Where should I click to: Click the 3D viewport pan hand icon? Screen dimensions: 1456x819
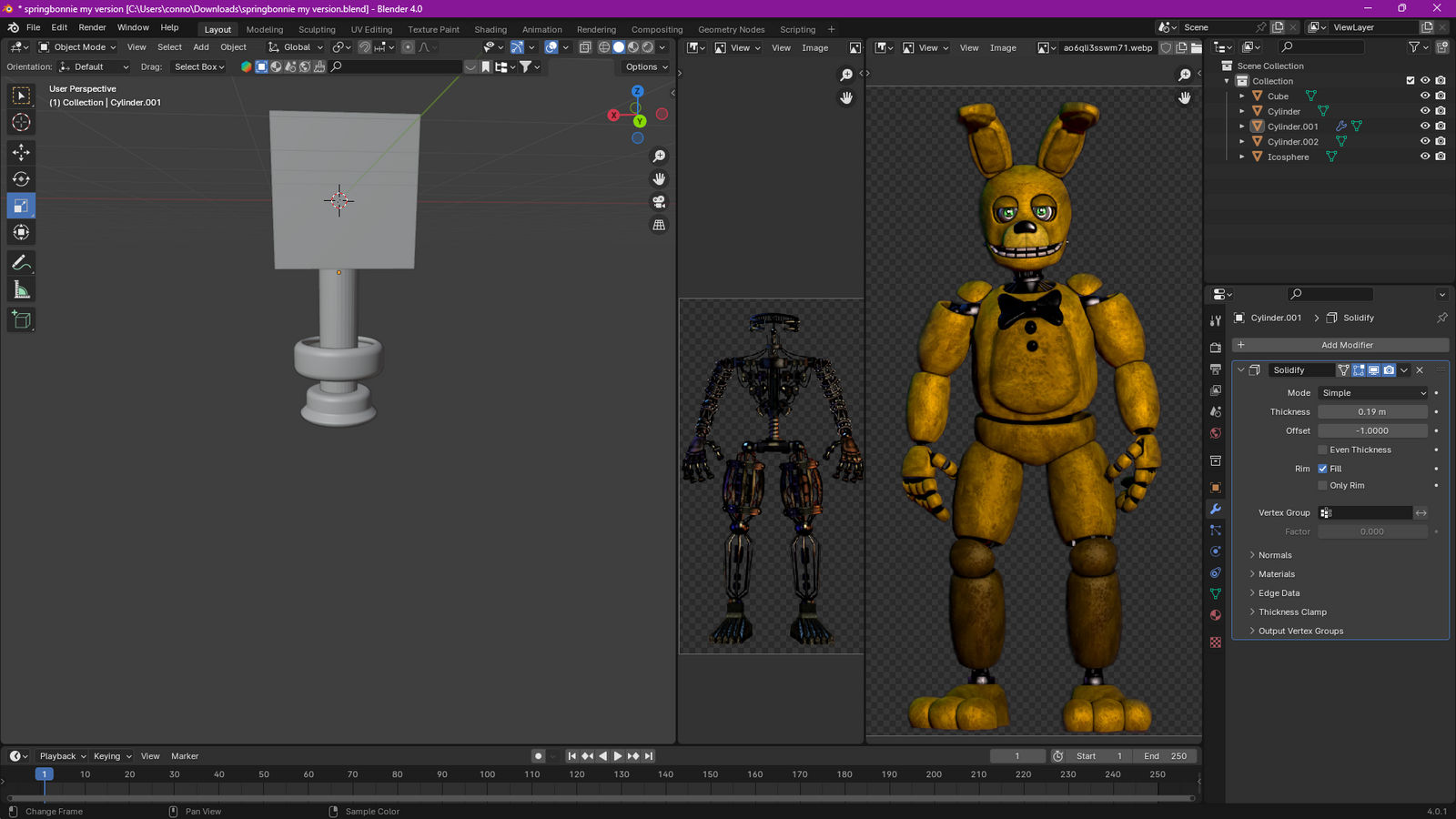(659, 179)
